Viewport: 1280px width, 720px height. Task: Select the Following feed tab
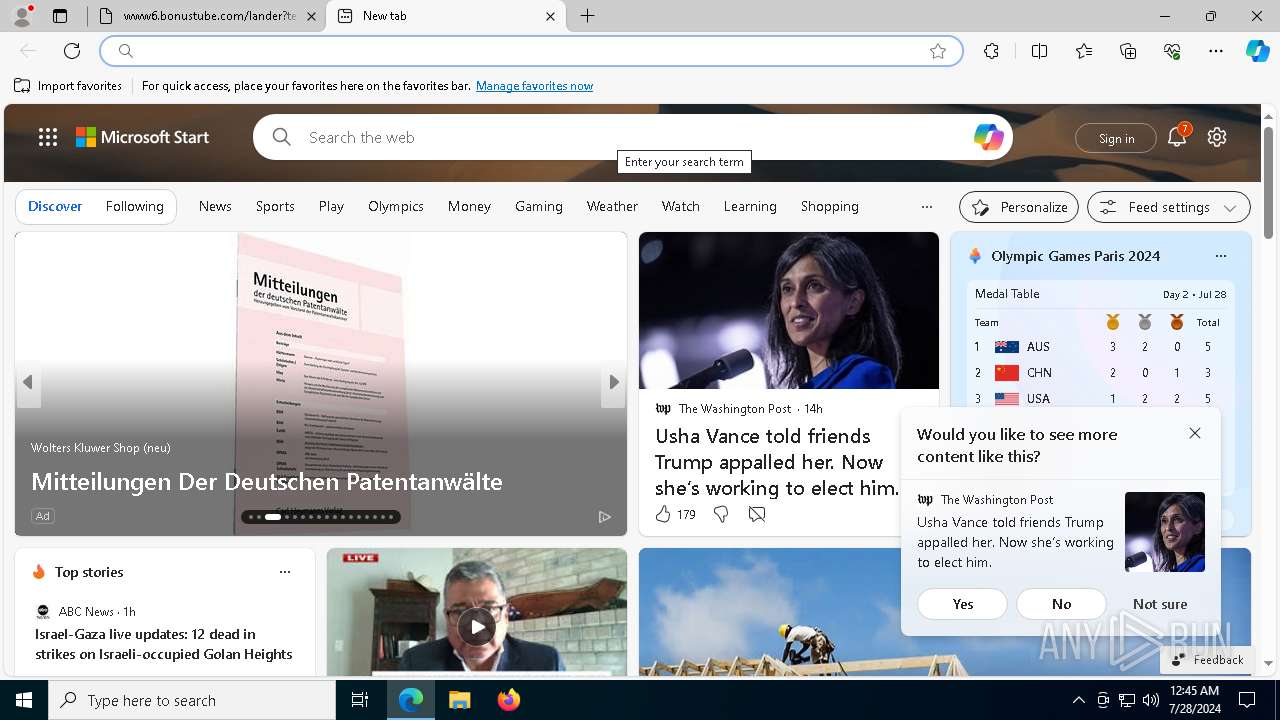(x=134, y=206)
